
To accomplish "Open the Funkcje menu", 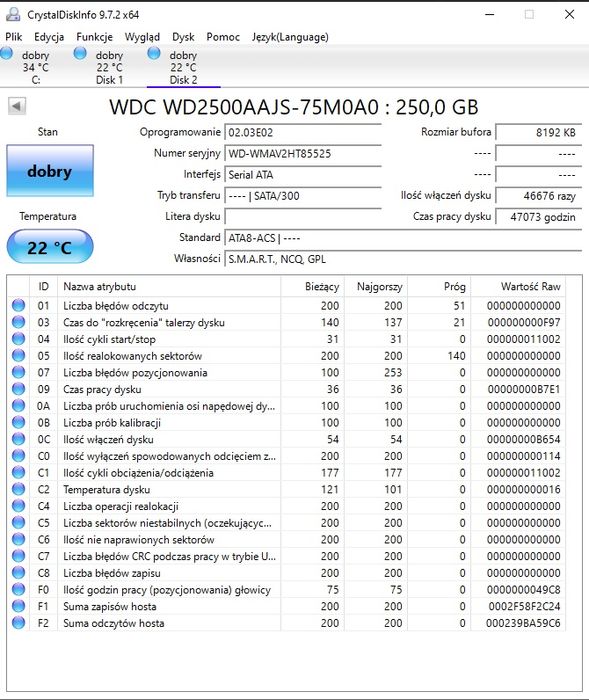I will 94,37.
